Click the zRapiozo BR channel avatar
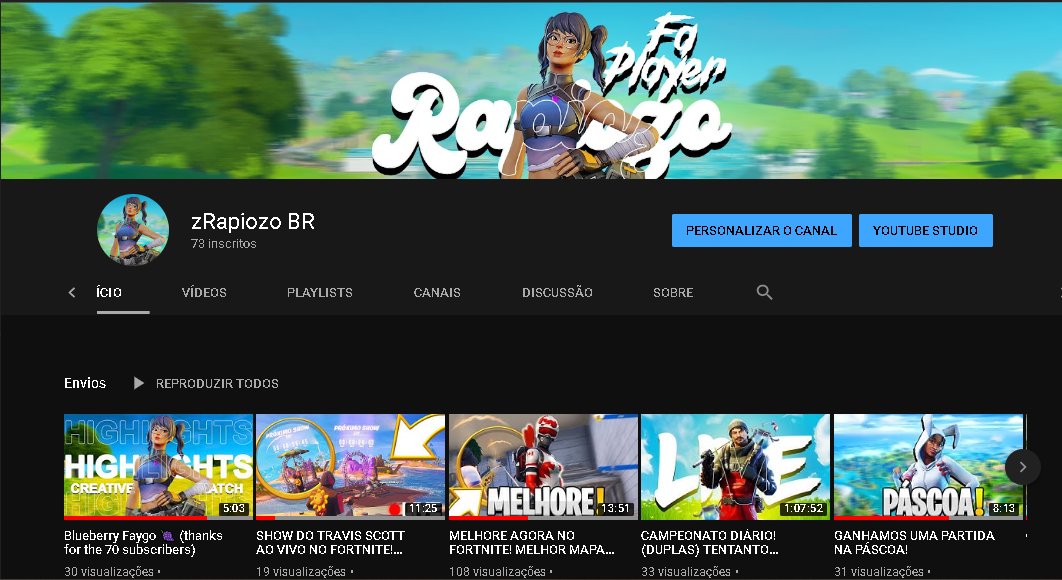The width and height of the screenshot is (1062, 580). click(x=133, y=229)
